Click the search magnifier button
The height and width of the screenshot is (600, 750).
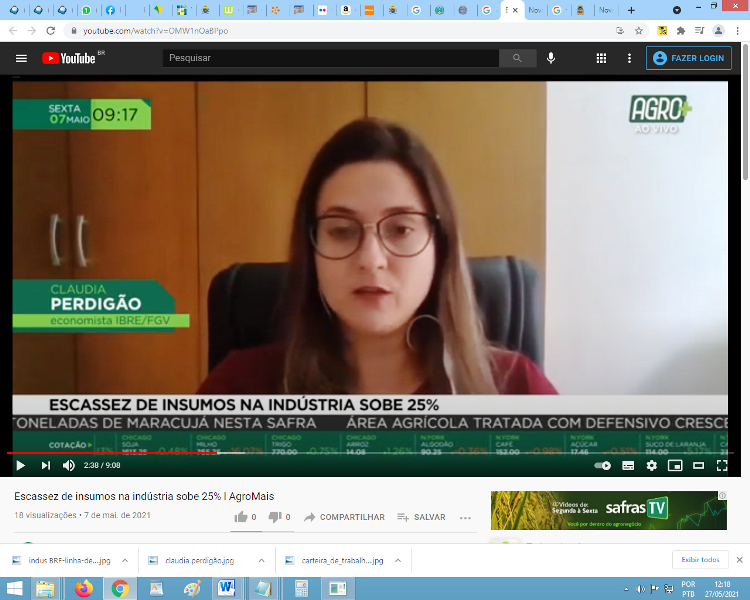[517, 58]
